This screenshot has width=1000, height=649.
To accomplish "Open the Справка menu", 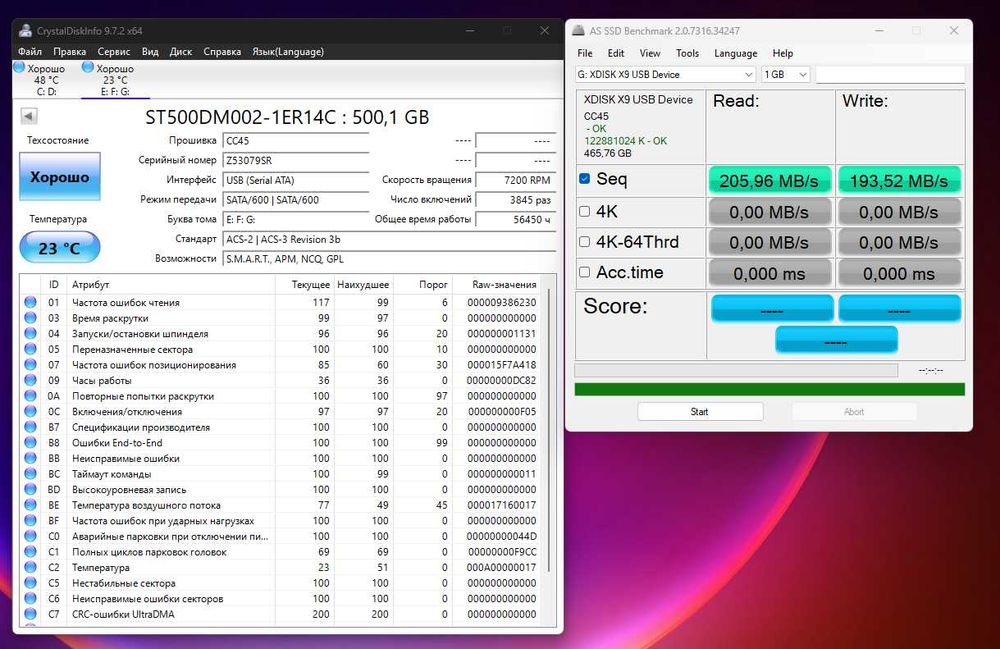I will click(x=222, y=52).
